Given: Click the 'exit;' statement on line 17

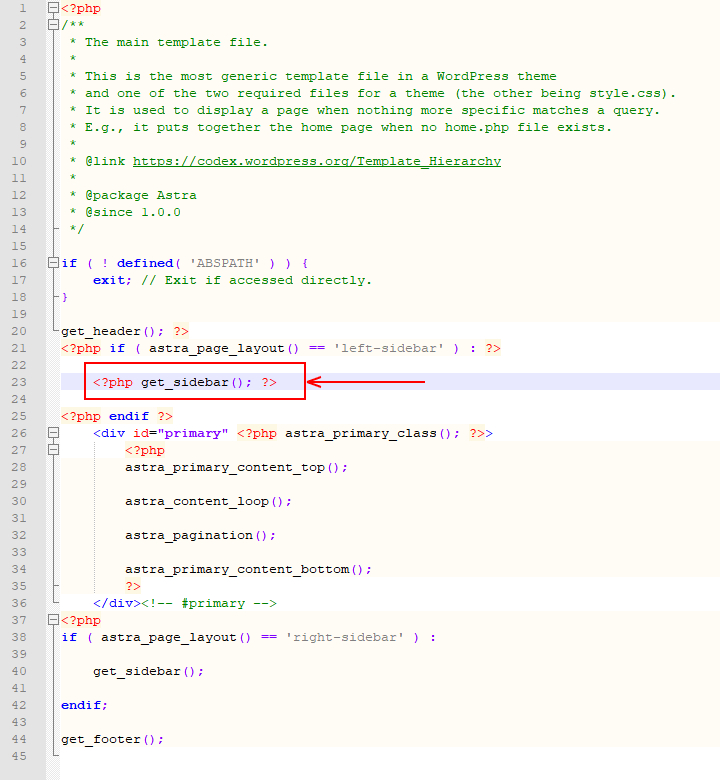Looking at the screenshot, I should point(112,281).
